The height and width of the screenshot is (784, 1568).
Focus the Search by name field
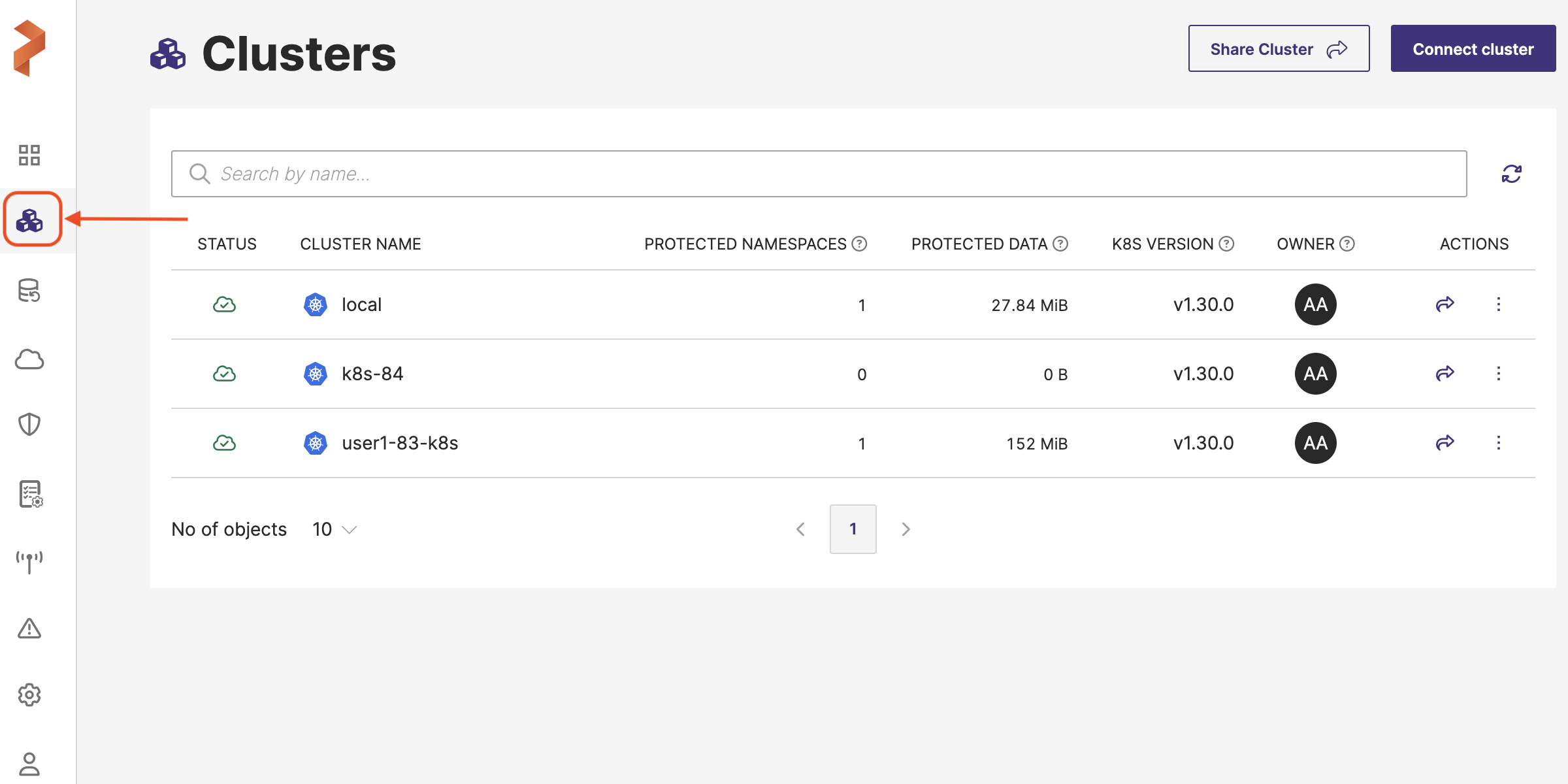click(819, 174)
